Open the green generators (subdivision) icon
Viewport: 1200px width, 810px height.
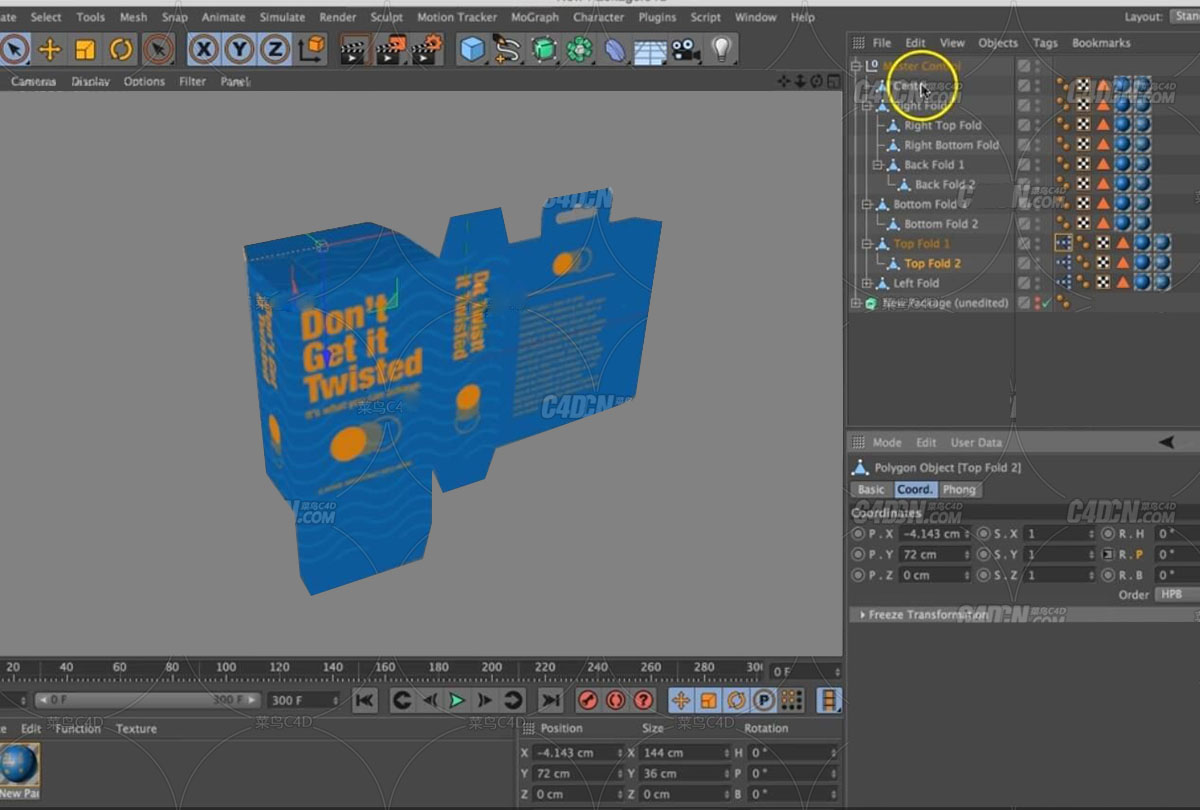pos(543,49)
